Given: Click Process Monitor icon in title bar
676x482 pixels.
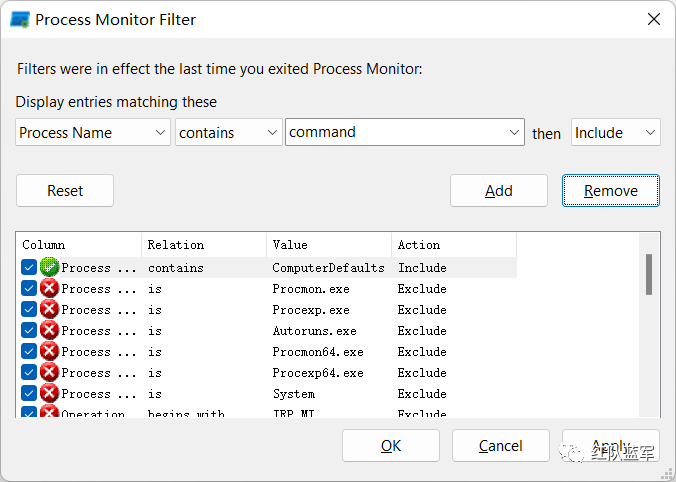Looking at the screenshot, I should point(20,19).
